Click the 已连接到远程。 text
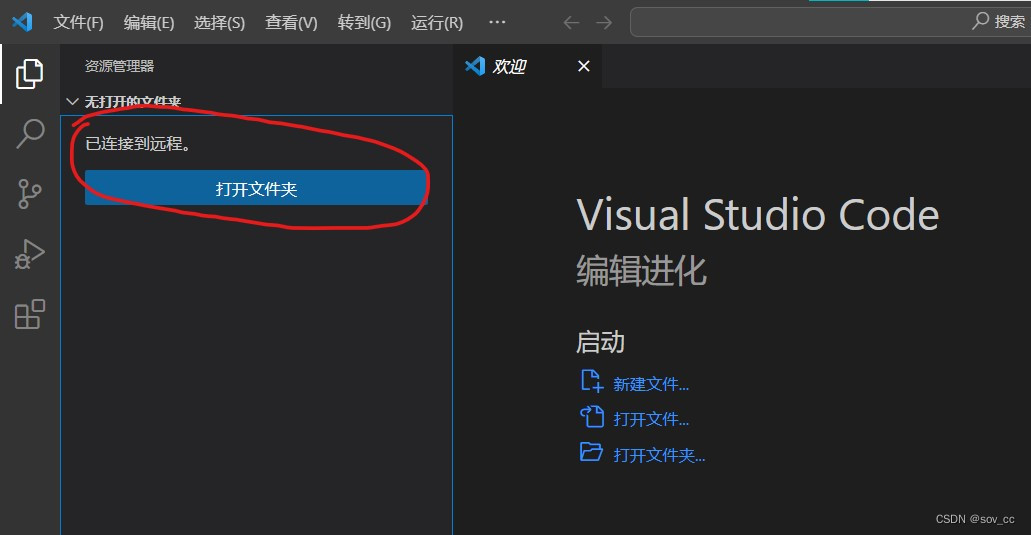Viewport: 1031px width, 535px height. click(138, 143)
